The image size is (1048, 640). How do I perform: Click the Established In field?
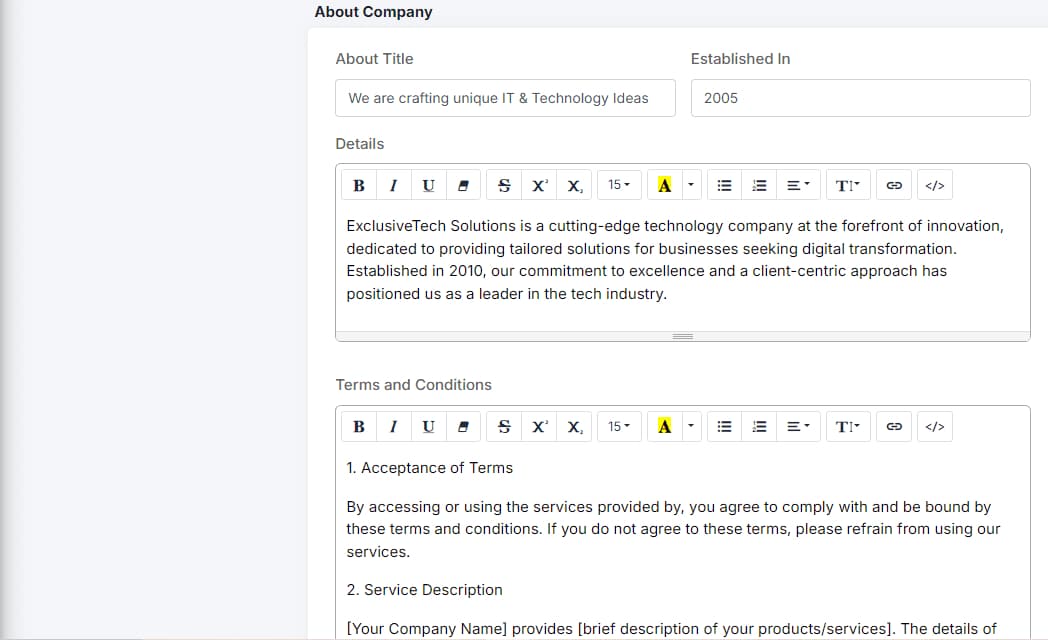click(x=860, y=98)
